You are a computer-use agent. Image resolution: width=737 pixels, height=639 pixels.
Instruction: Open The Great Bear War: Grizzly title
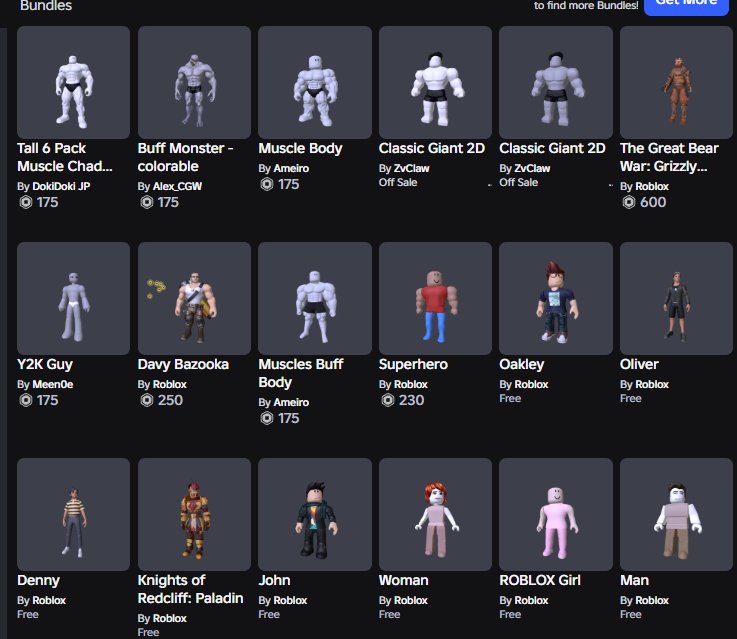669,157
